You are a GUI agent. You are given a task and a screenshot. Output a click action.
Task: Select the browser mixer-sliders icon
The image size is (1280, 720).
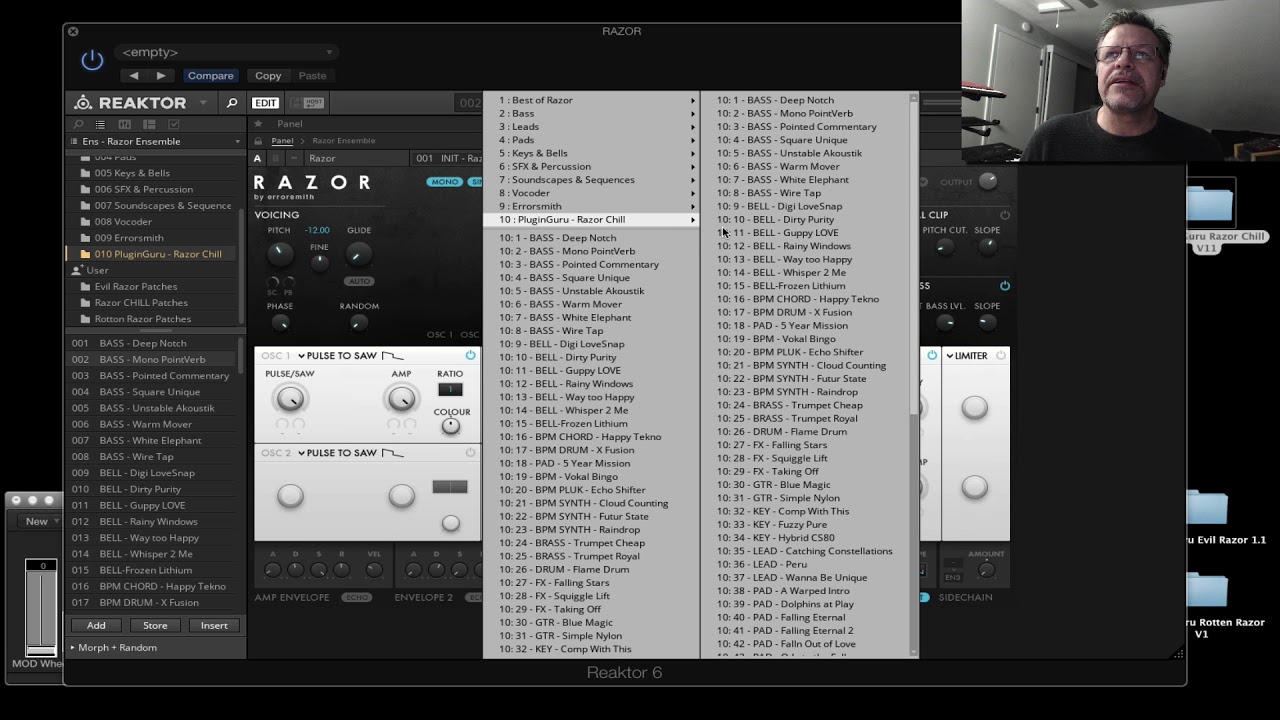[124, 124]
